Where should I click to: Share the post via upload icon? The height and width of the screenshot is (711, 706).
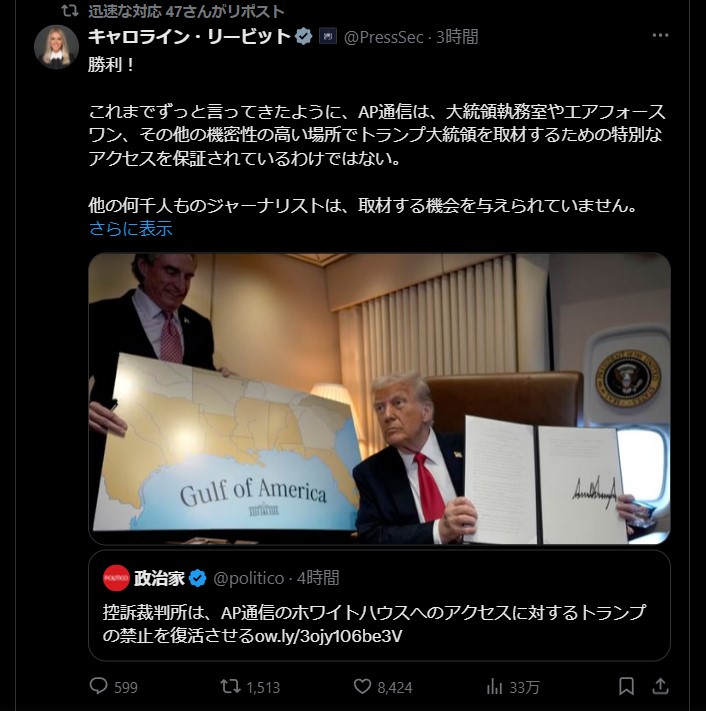660,686
